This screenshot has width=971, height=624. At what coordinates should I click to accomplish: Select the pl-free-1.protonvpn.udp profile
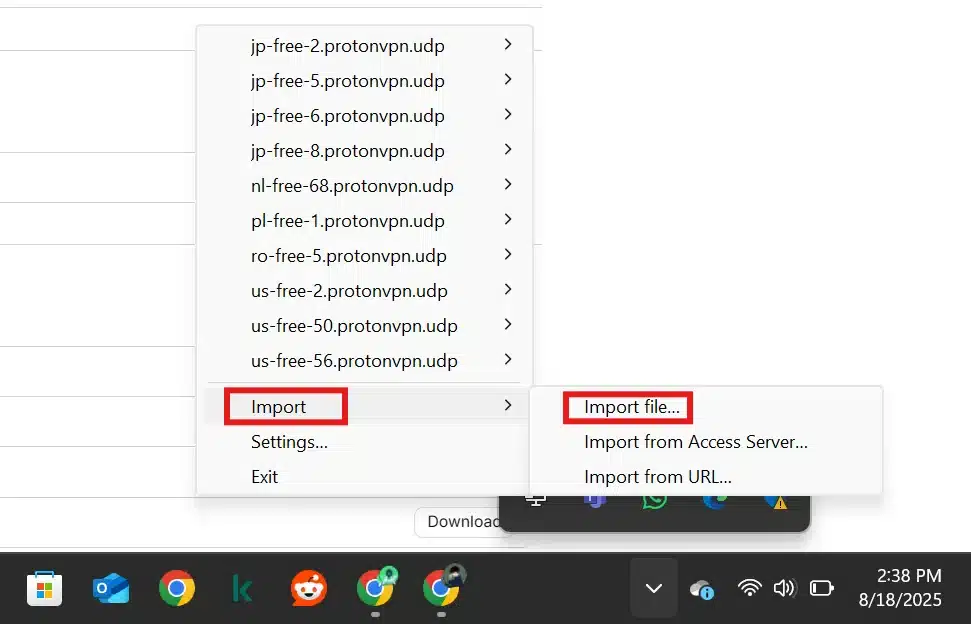364,220
